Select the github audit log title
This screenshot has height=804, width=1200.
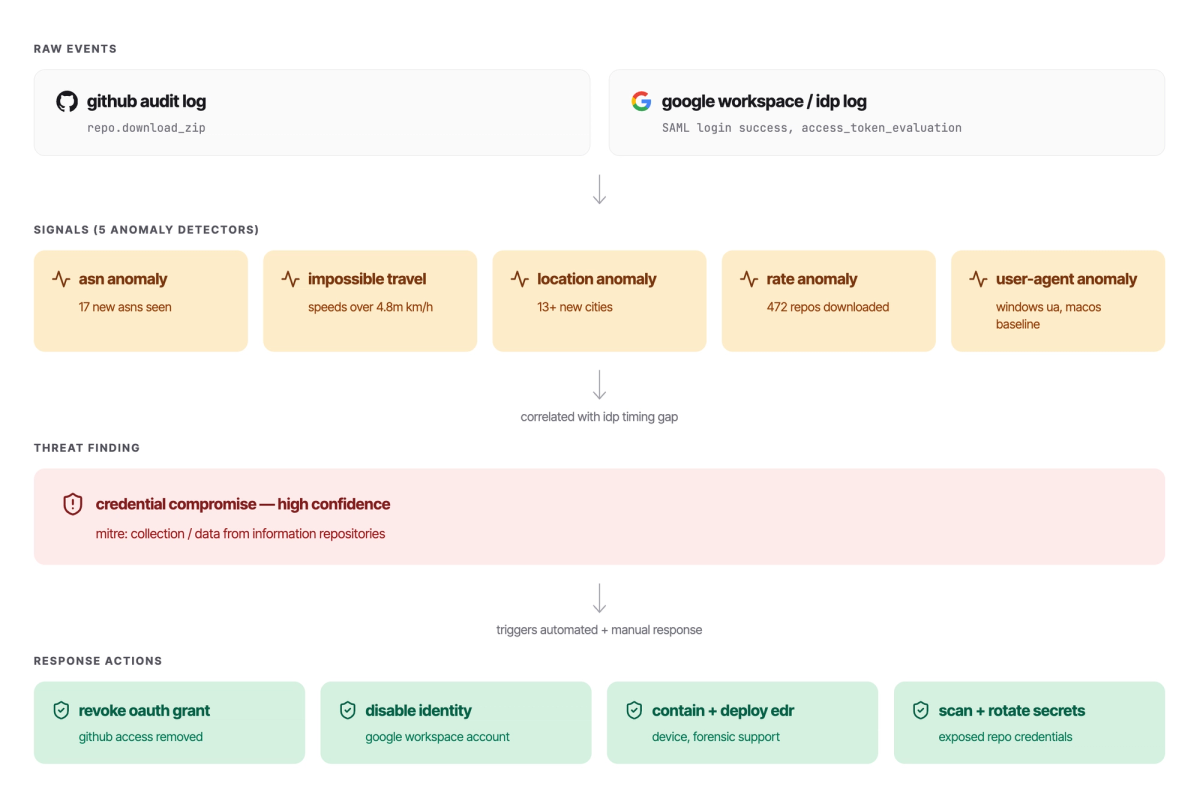pos(146,101)
